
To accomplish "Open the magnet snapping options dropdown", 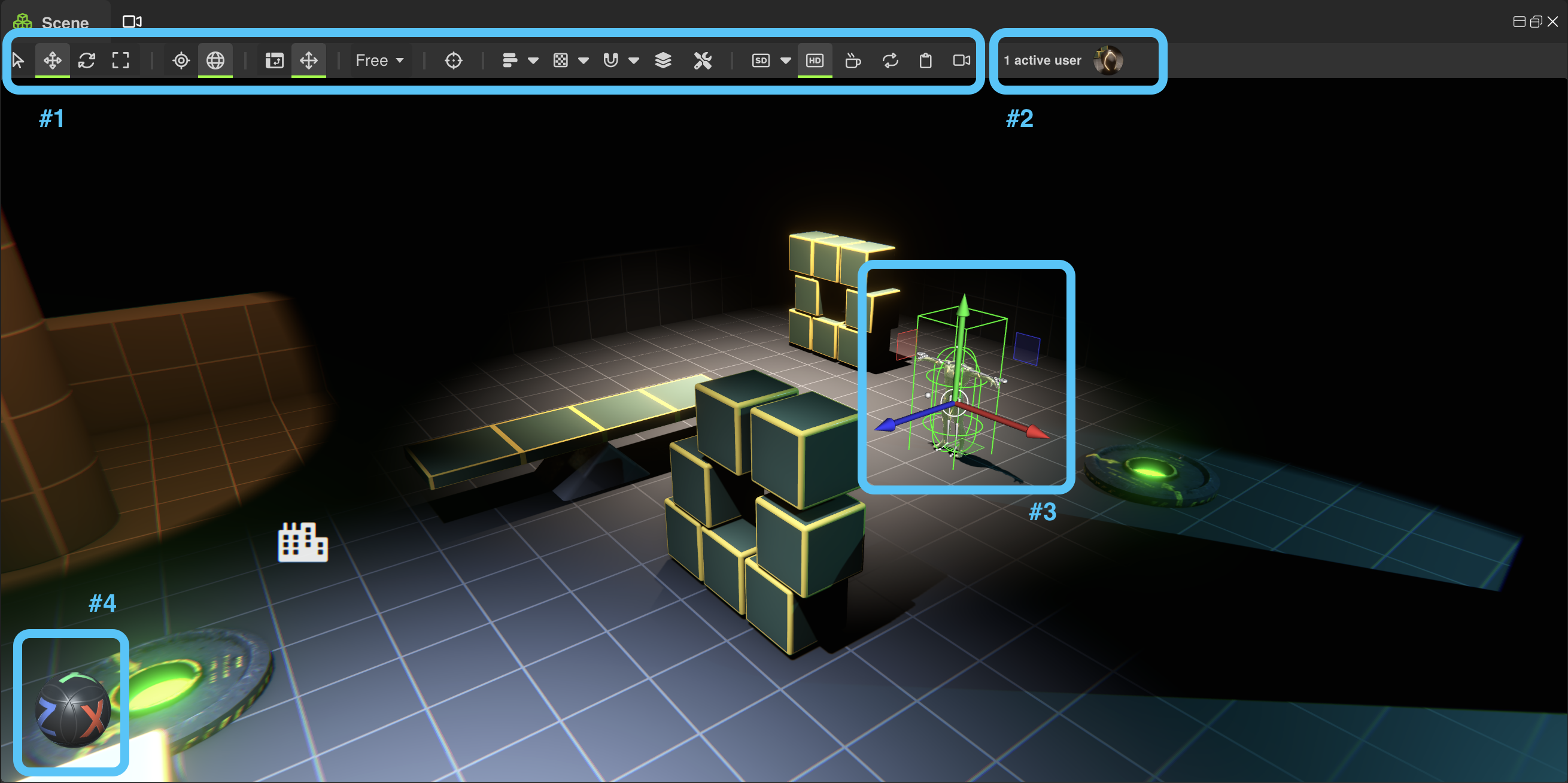I will [x=634, y=60].
